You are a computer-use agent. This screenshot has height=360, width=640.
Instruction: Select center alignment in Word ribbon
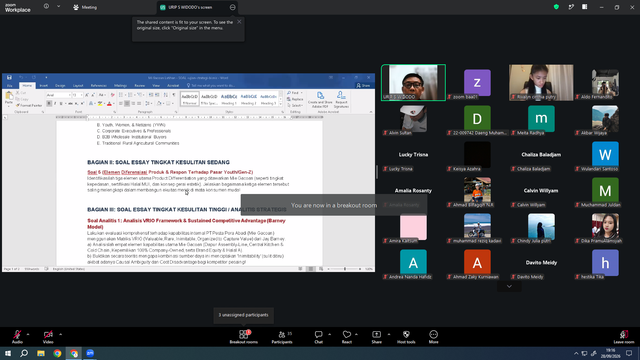coord(127,104)
